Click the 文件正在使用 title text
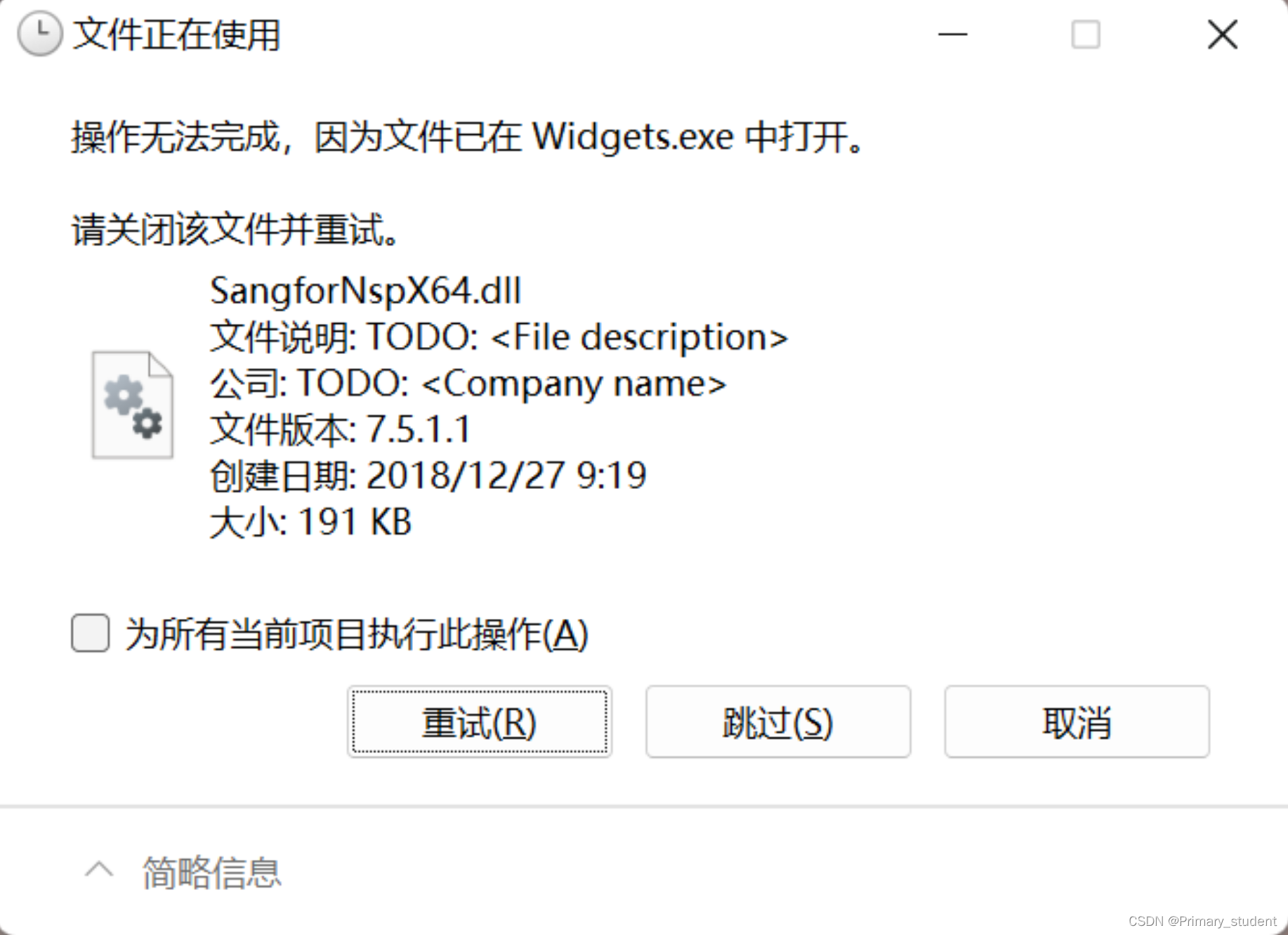 tap(177, 34)
